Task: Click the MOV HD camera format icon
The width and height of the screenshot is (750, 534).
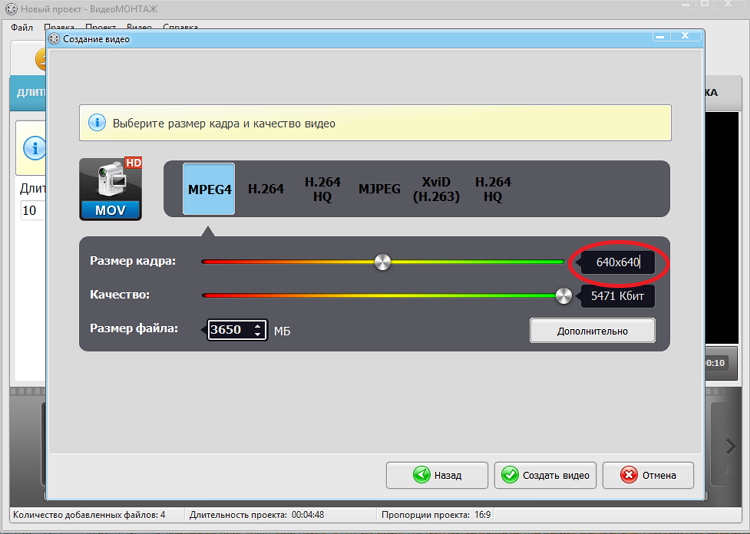Action: tap(111, 188)
